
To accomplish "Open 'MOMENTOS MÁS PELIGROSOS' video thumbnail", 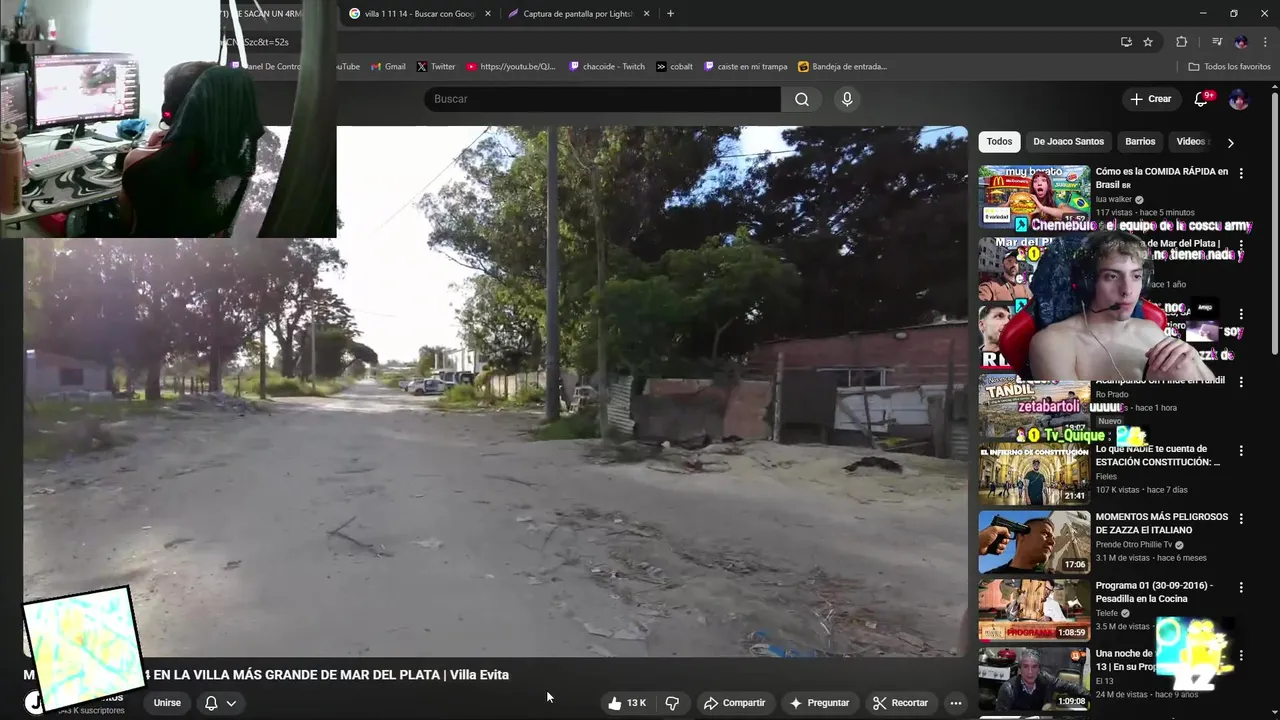I will pyautogui.click(x=1034, y=542).
